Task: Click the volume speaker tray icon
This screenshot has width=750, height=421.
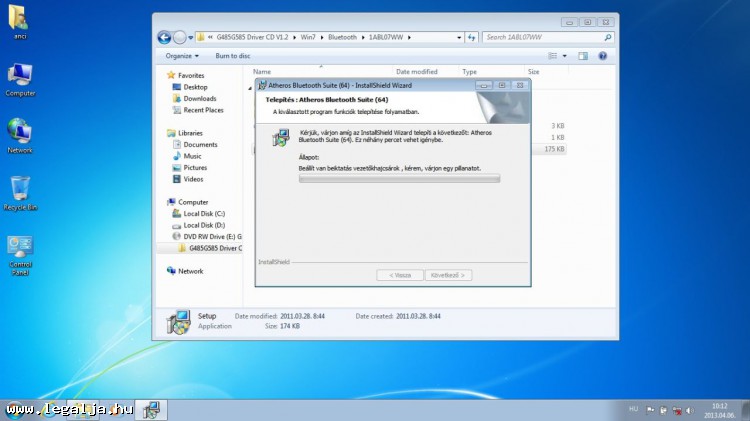Action: pos(688,410)
